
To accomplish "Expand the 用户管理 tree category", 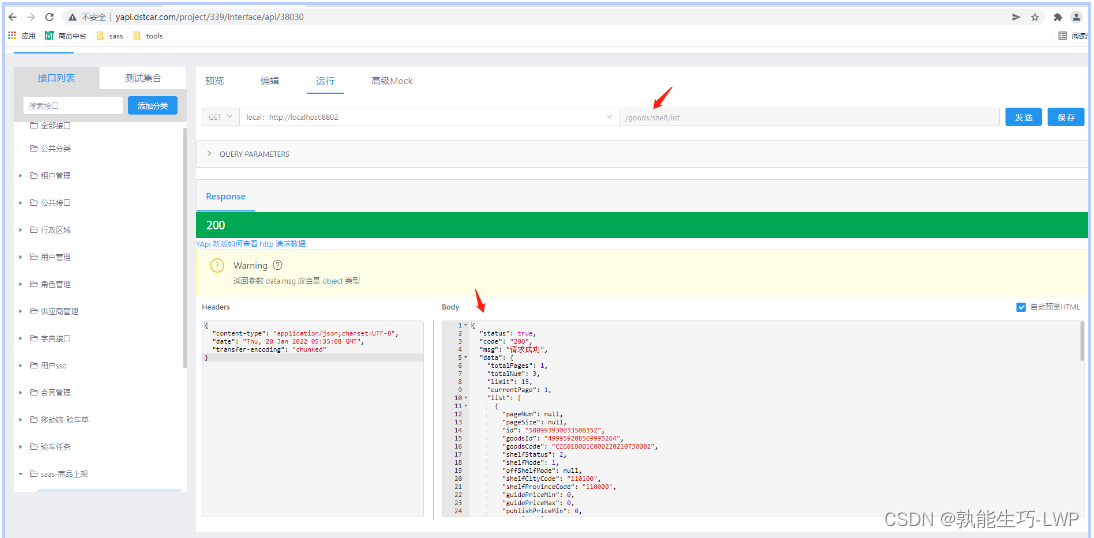I will (20, 257).
